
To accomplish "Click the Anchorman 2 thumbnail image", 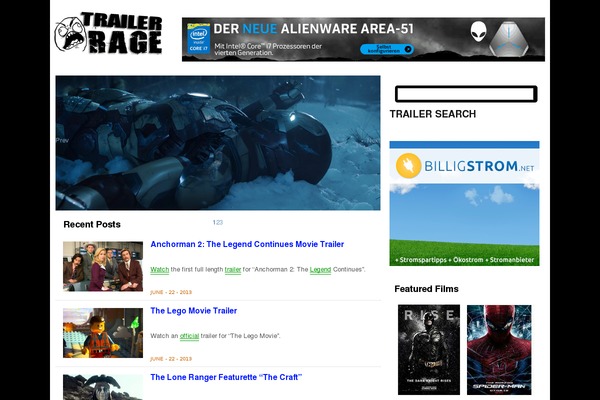I will 103,266.
